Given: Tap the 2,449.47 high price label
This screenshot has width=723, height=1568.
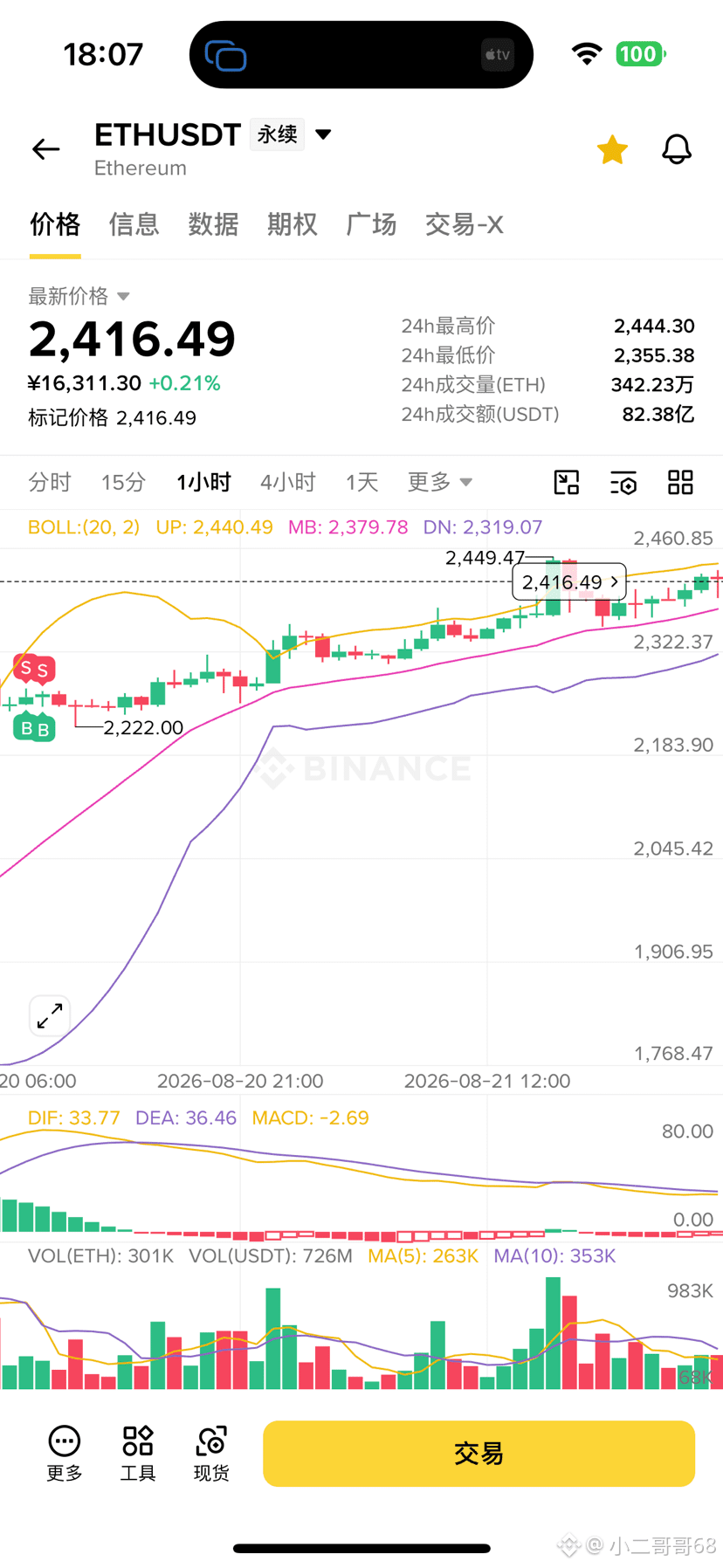Looking at the screenshot, I should (x=485, y=558).
